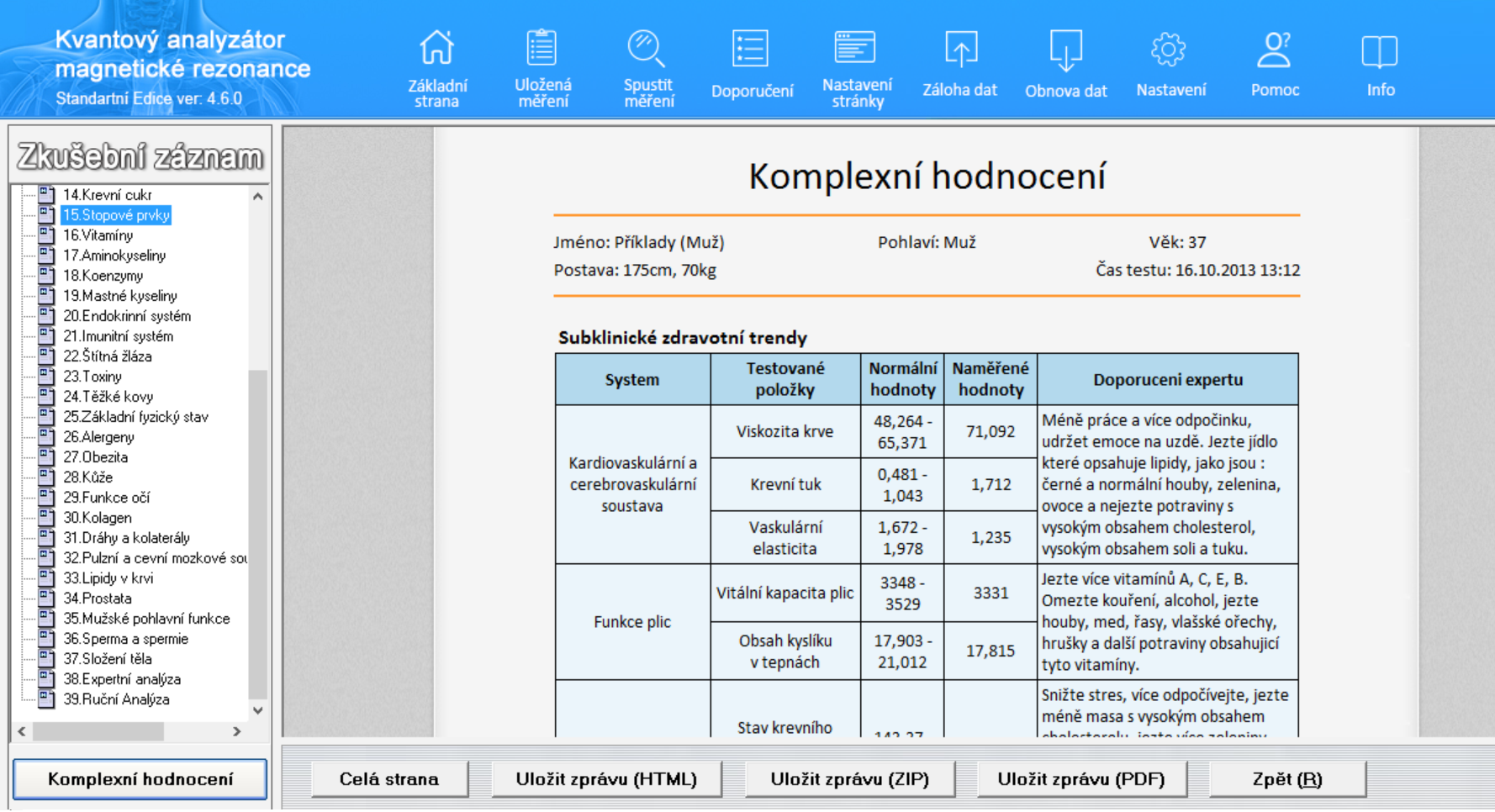Screen dimensions: 1495x812
Task: Select 28.Kůže report
Action: [87, 477]
